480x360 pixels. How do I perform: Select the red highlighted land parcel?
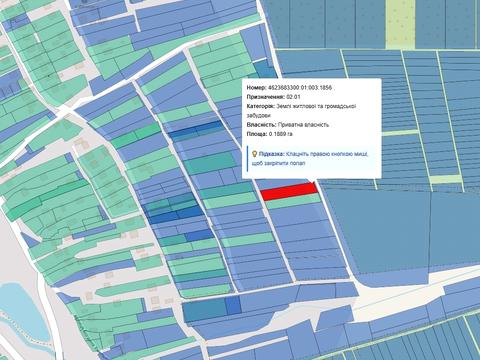click(289, 192)
